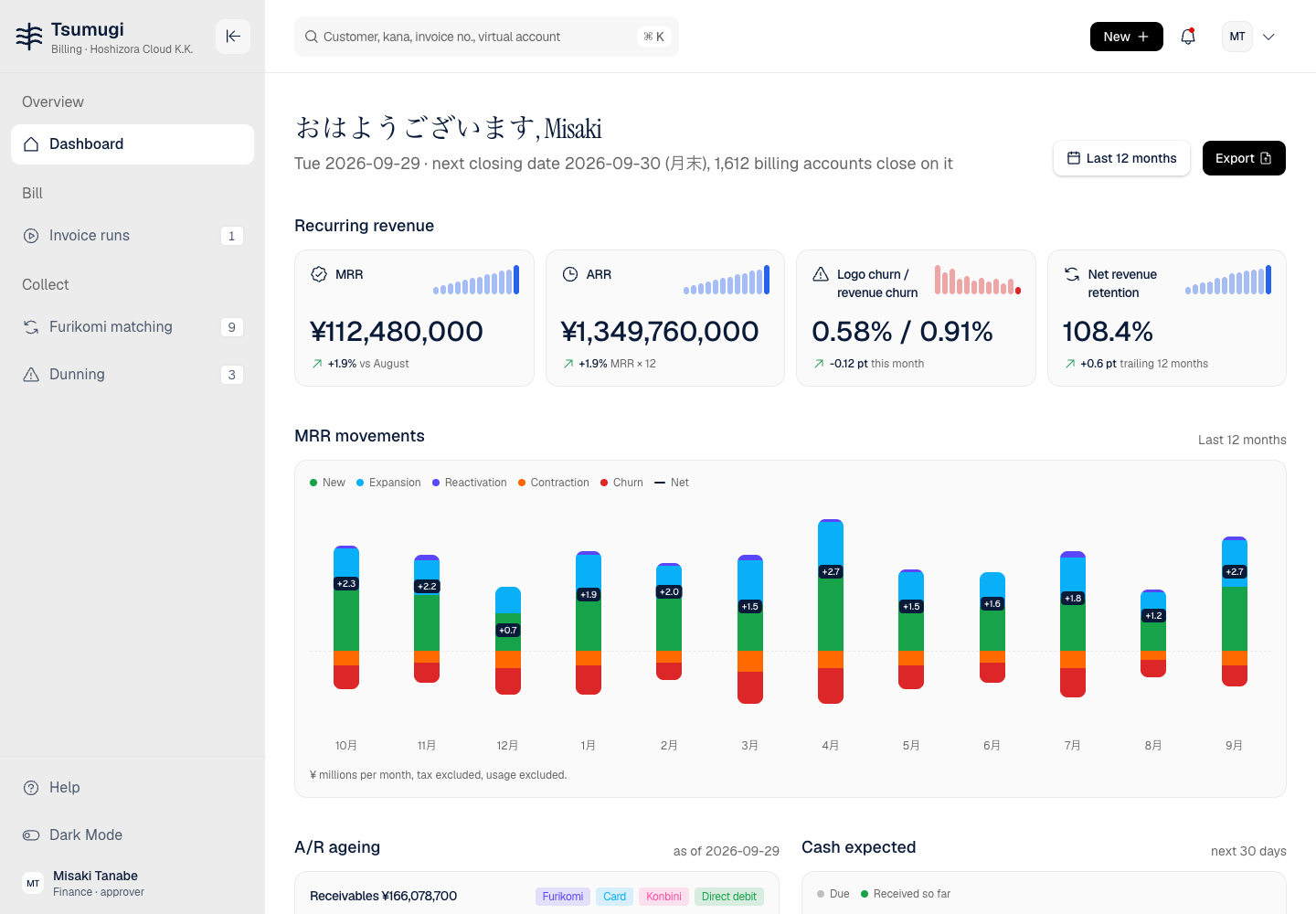The width and height of the screenshot is (1316, 914).
Task: Click the Help question mark icon
Action: pos(31,788)
